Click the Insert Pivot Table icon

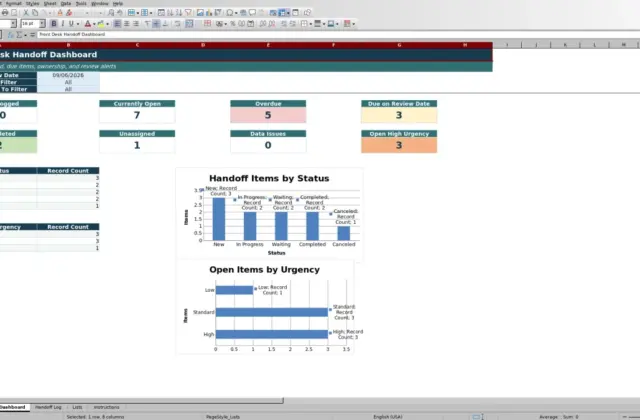(x=218, y=13)
